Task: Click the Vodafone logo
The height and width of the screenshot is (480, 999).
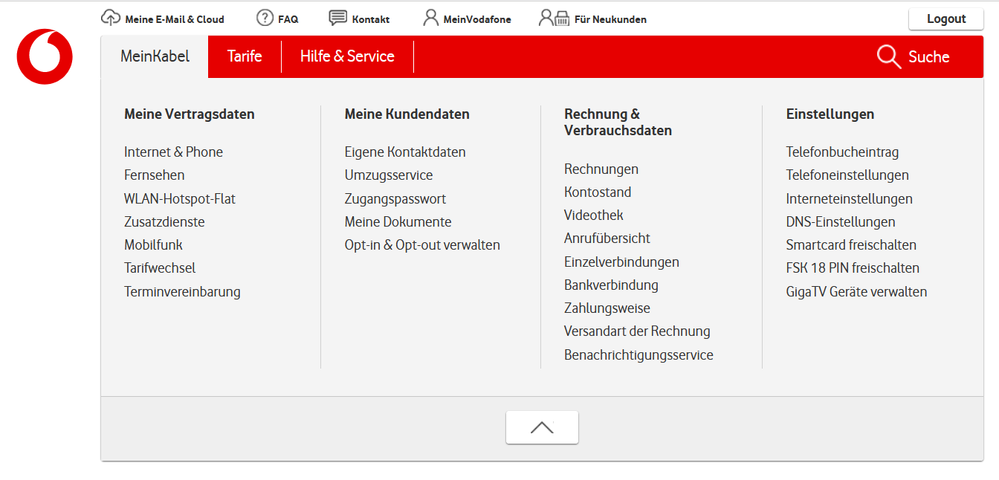Action: pos(45,57)
